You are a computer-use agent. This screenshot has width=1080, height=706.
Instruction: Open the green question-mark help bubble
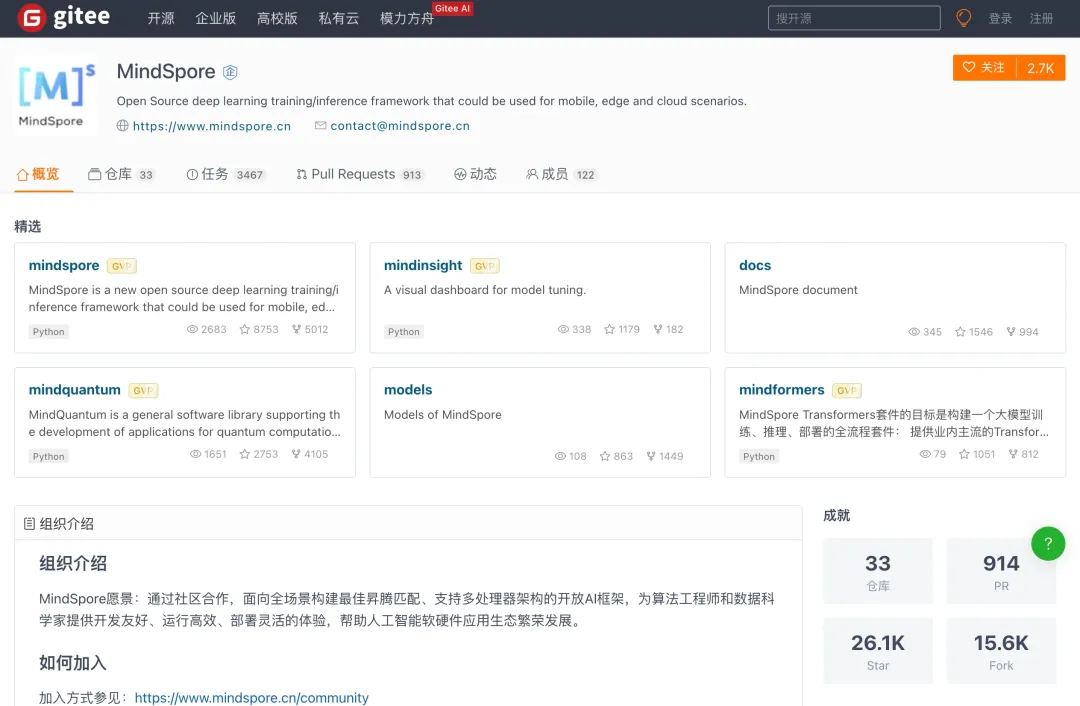pyautogui.click(x=1048, y=544)
